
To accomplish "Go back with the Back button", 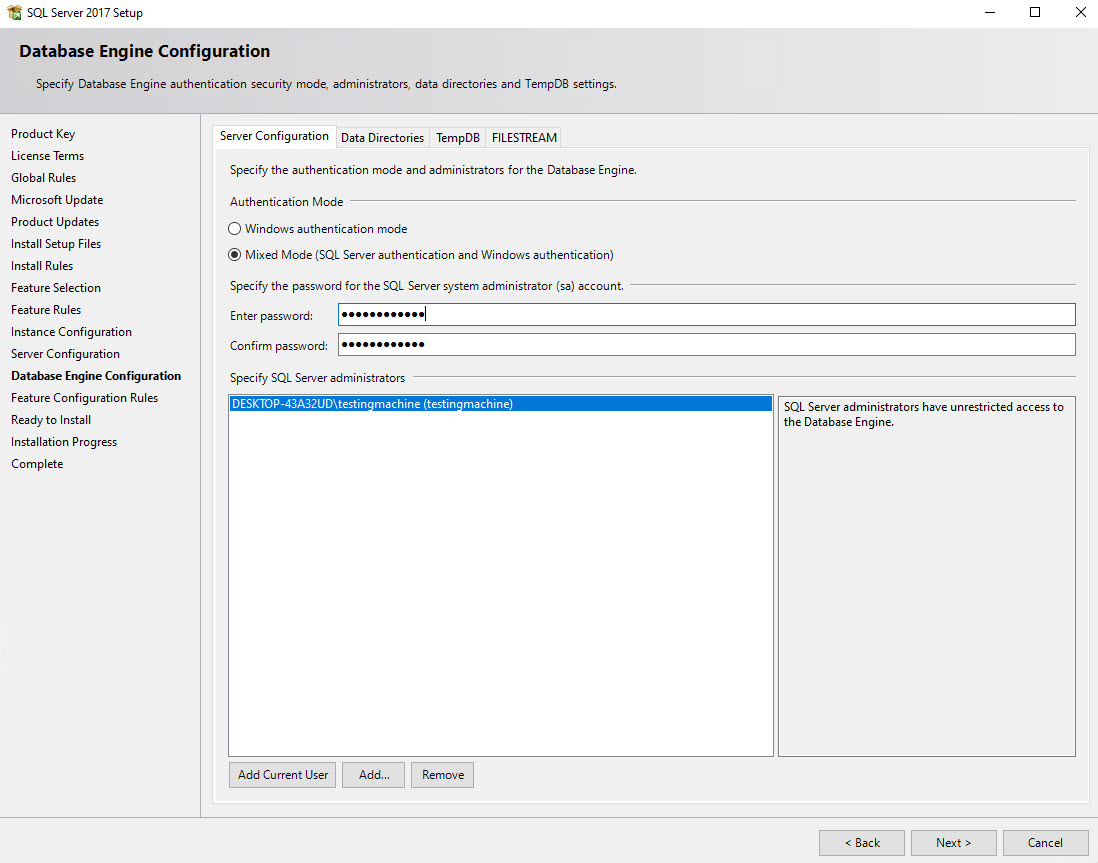I will coord(862,843).
